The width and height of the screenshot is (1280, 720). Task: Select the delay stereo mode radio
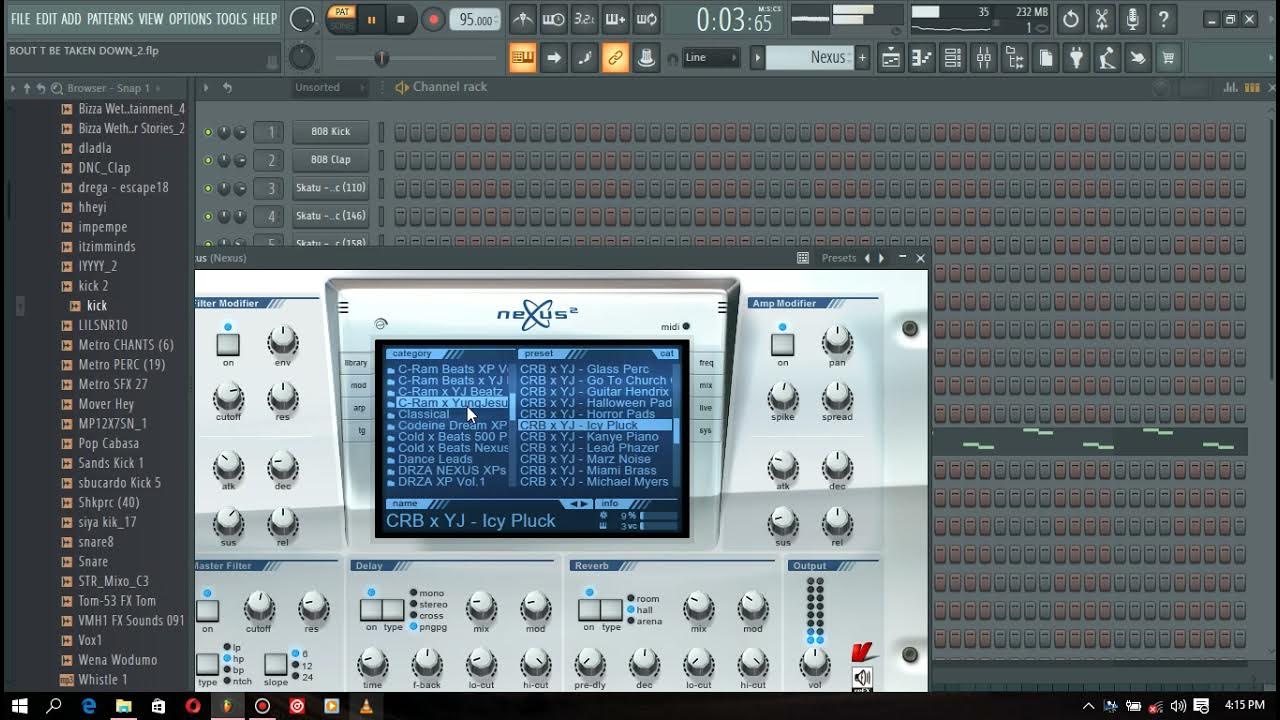pyautogui.click(x=414, y=604)
